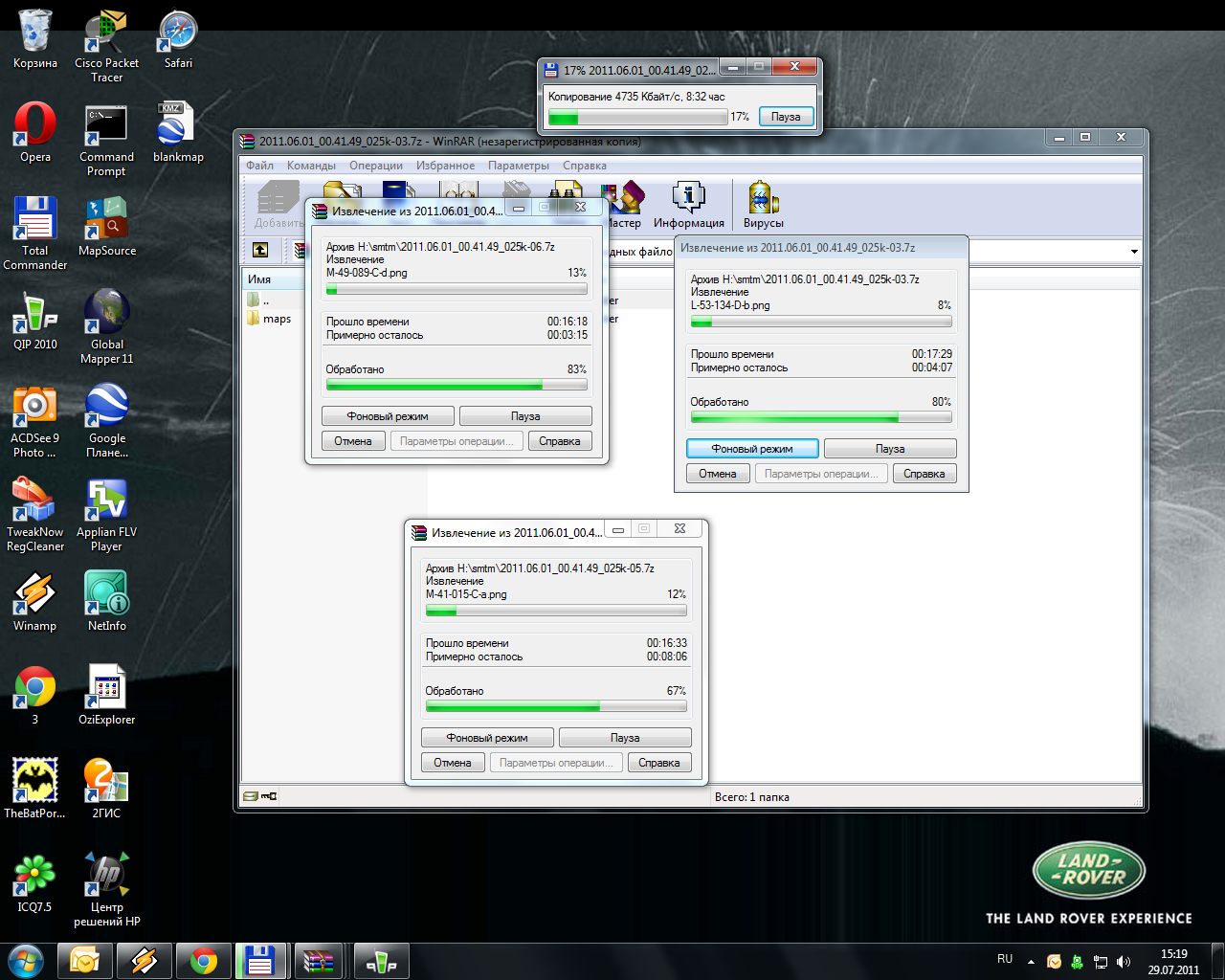Open Избранное menu in WinRAR
Image resolution: width=1225 pixels, height=980 pixels.
(445, 166)
